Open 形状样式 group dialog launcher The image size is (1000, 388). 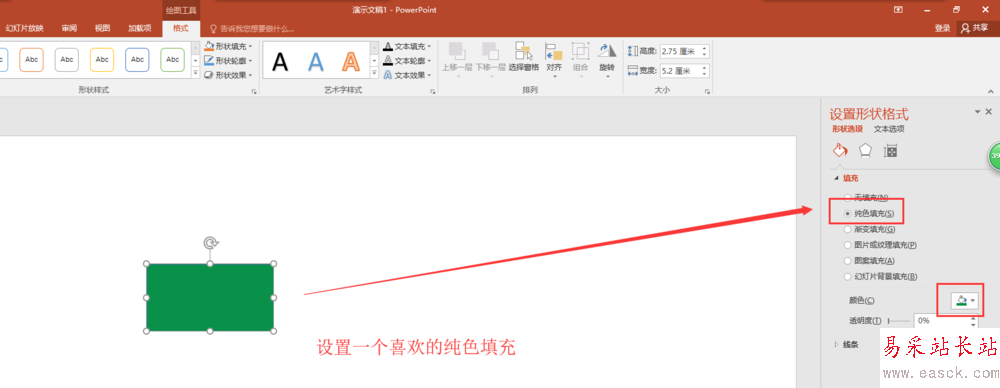click(x=254, y=92)
